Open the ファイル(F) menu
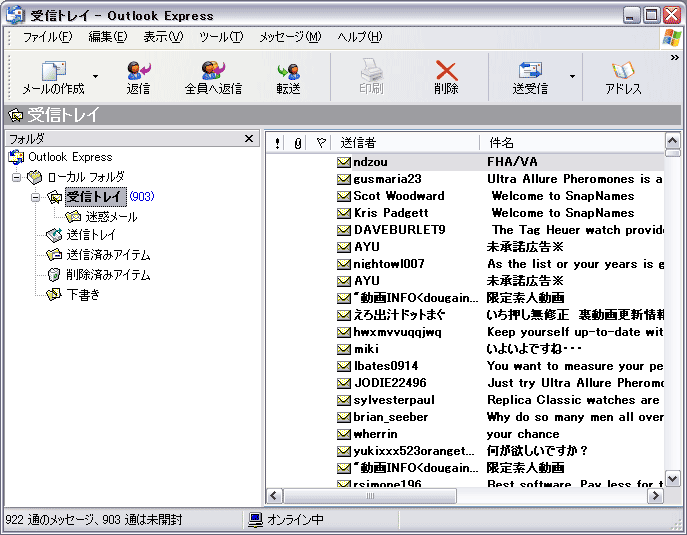 (47, 37)
